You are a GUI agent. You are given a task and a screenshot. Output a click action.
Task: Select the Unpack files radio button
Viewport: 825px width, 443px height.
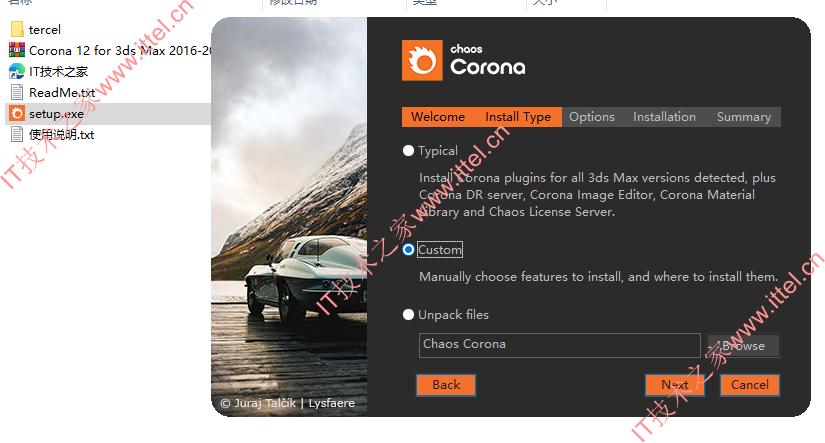(x=408, y=315)
